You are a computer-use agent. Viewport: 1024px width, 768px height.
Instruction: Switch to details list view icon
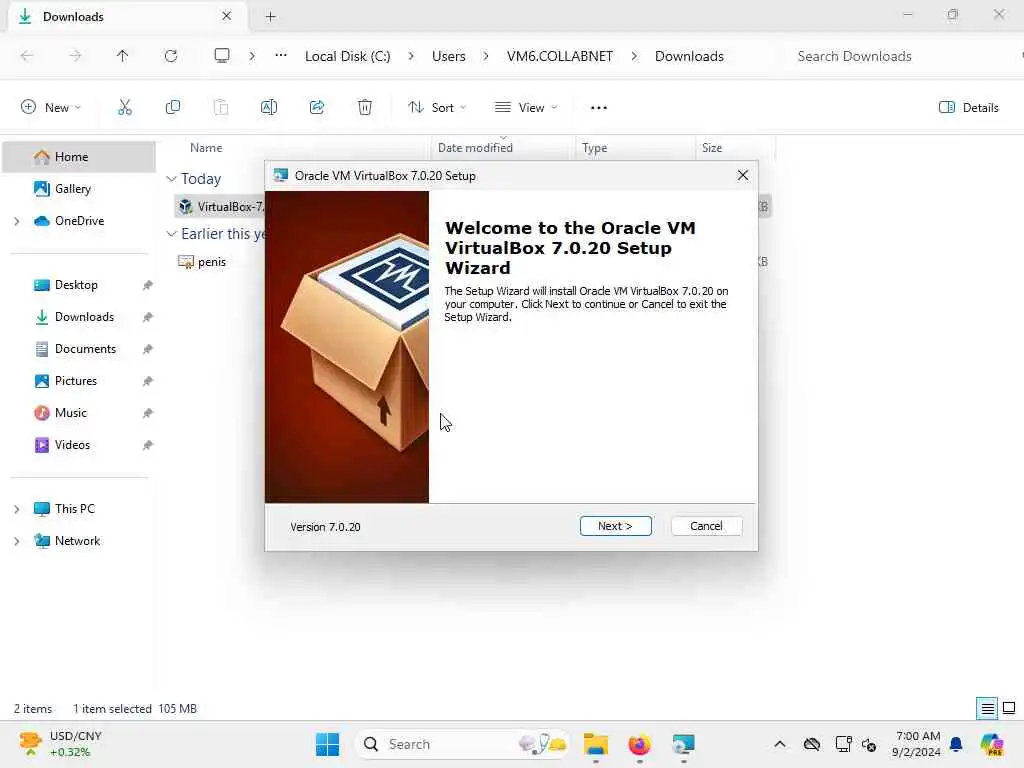tap(987, 709)
